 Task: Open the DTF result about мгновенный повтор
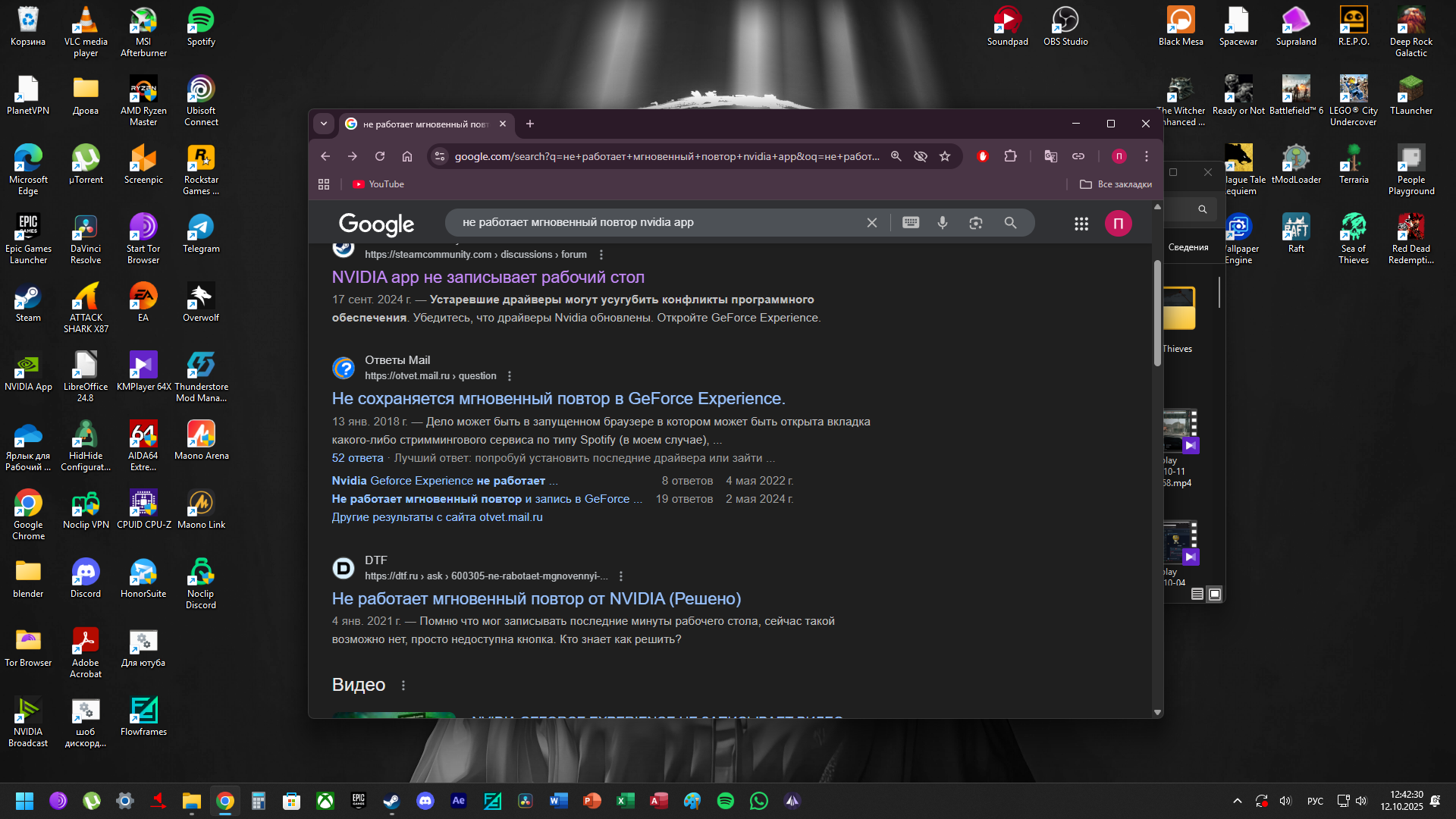(x=536, y=599)
